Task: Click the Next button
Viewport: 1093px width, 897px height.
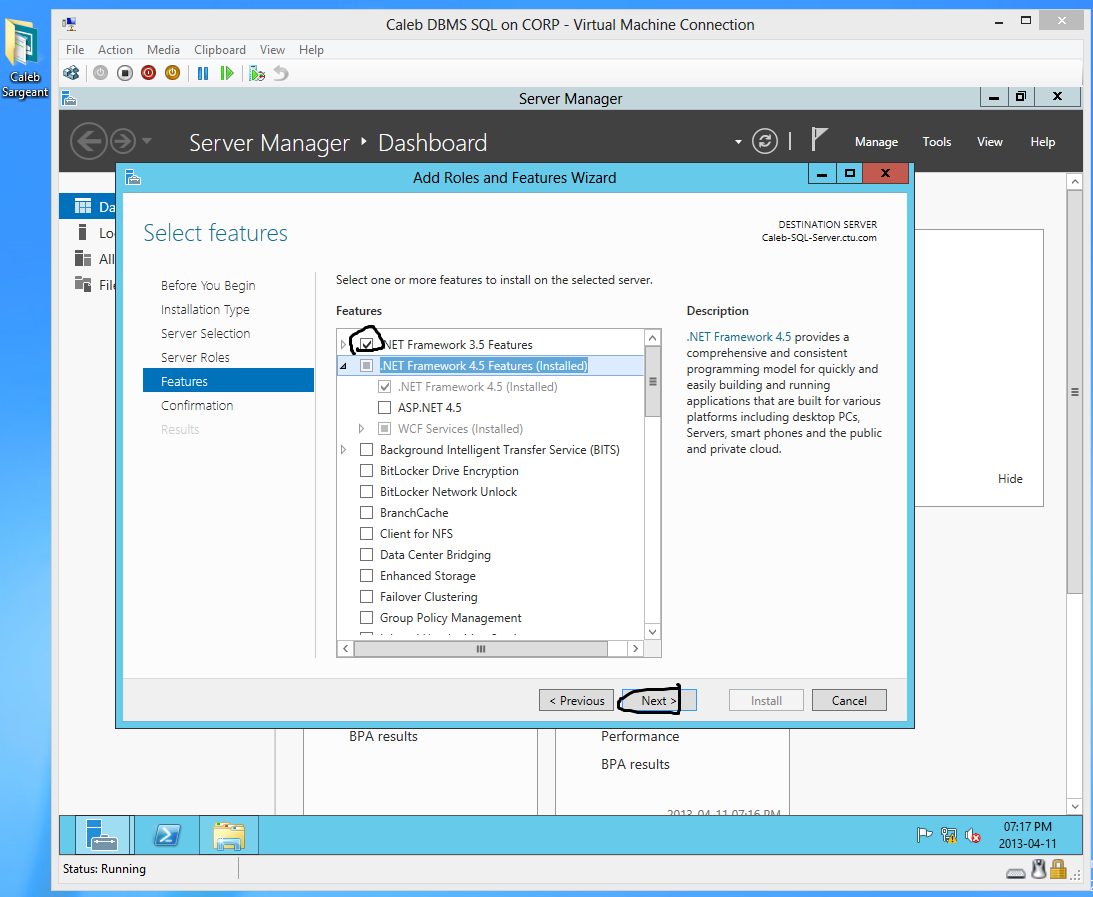Action: (x=659, y=700)
